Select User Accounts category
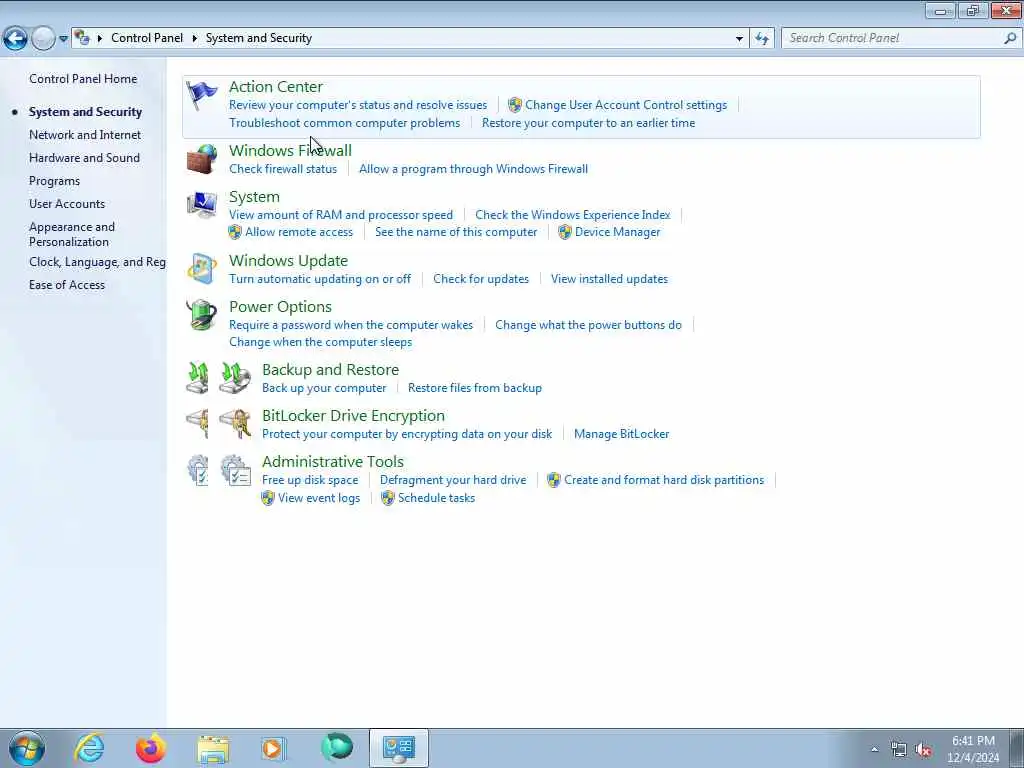The image size is (1024, 768). [67, 204]
